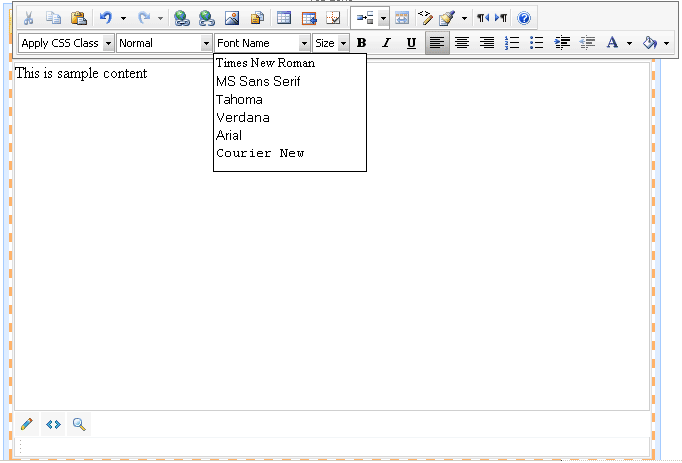This screenshot has width=682, height=463.
Task: Open the font color picker dropdown arrow
Action: (629, 43)
